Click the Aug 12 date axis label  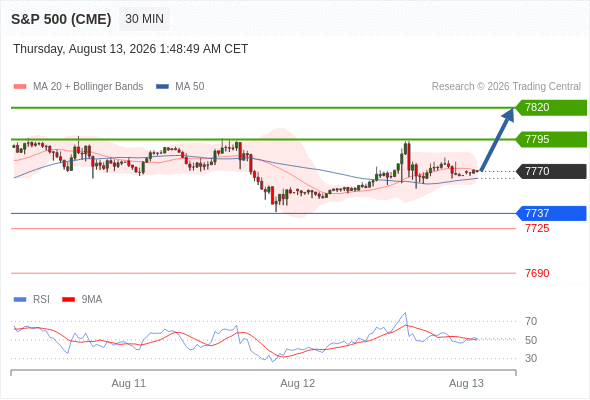coord(297,383)
